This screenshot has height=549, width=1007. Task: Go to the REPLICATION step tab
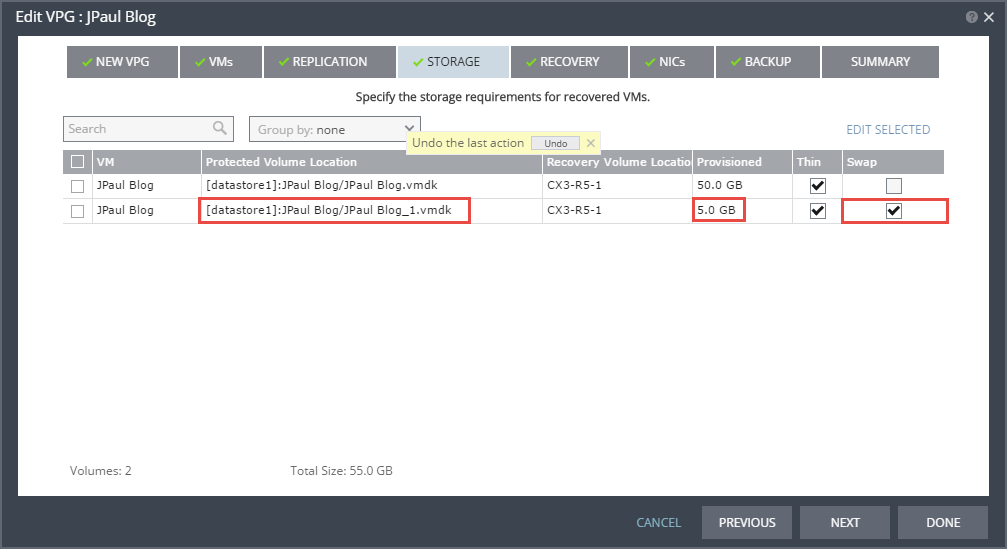329,62
